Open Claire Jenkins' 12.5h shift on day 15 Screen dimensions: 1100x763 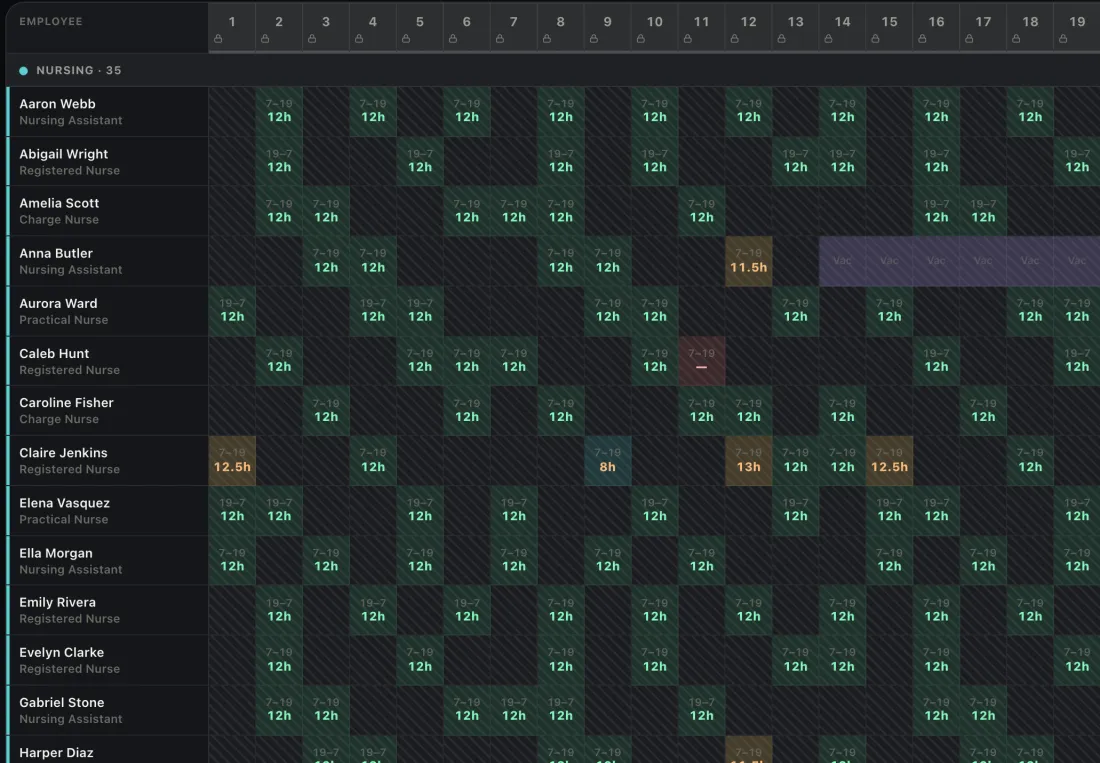pos(890,461)
